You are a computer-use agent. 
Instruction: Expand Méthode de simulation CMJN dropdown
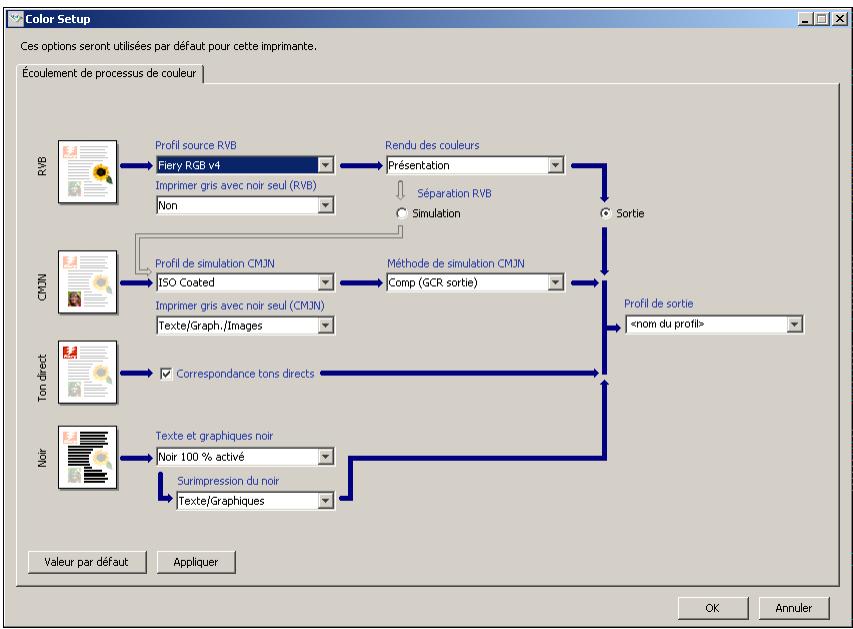tap(475, 282)
